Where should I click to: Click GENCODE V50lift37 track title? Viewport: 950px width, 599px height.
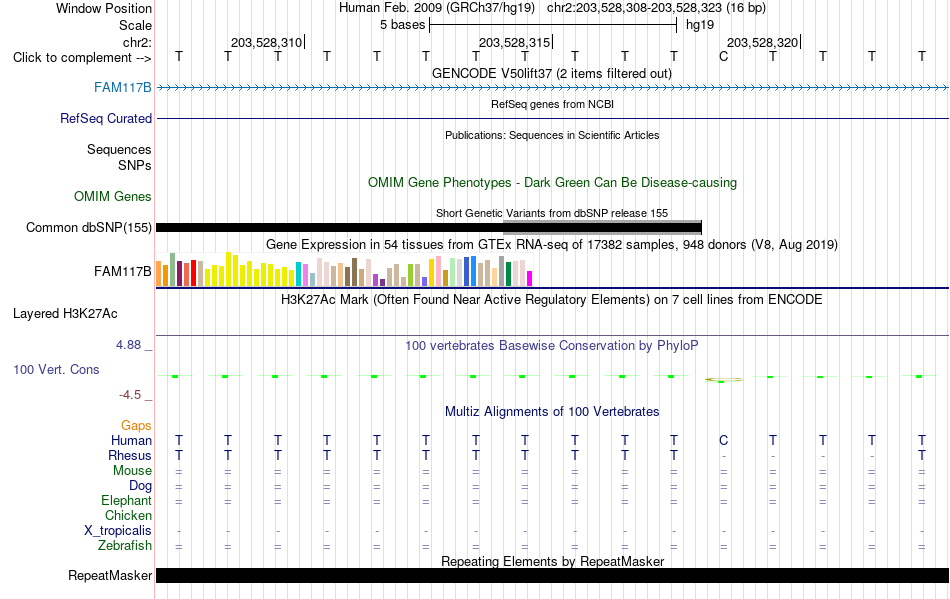(x=552, y=74)
